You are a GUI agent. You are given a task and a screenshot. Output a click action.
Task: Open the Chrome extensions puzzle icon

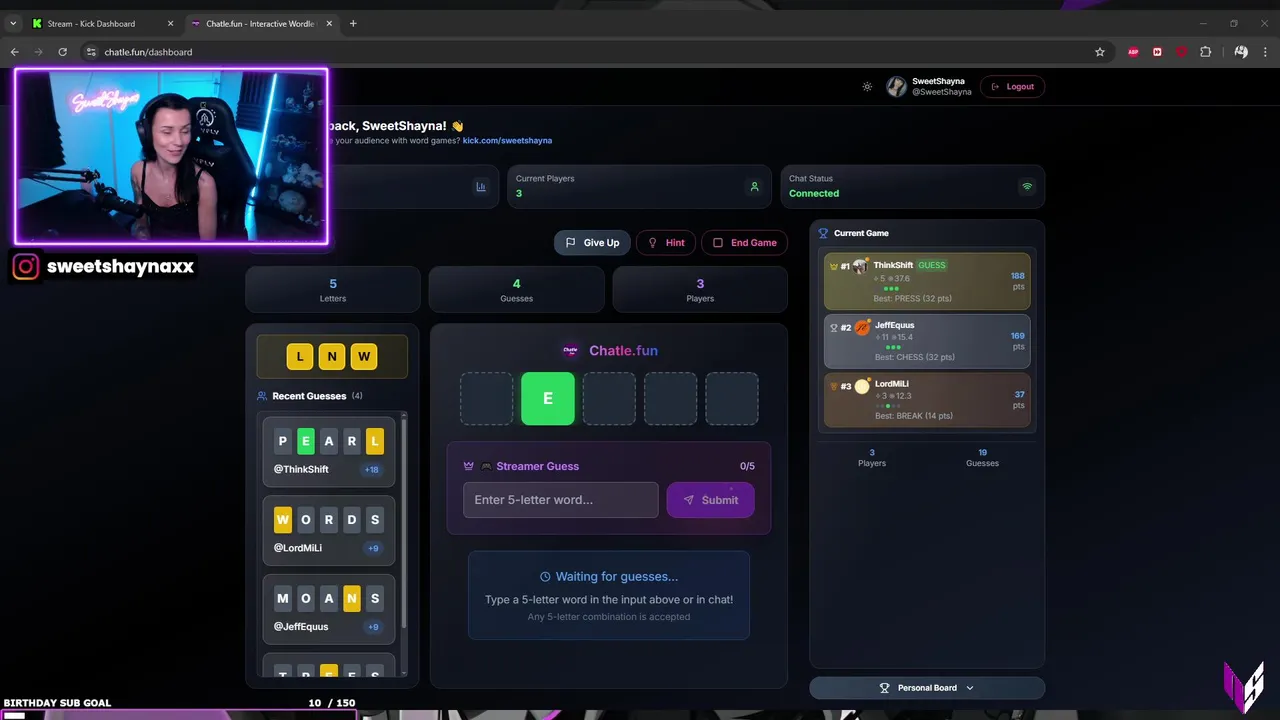[x=1205, y=52]
